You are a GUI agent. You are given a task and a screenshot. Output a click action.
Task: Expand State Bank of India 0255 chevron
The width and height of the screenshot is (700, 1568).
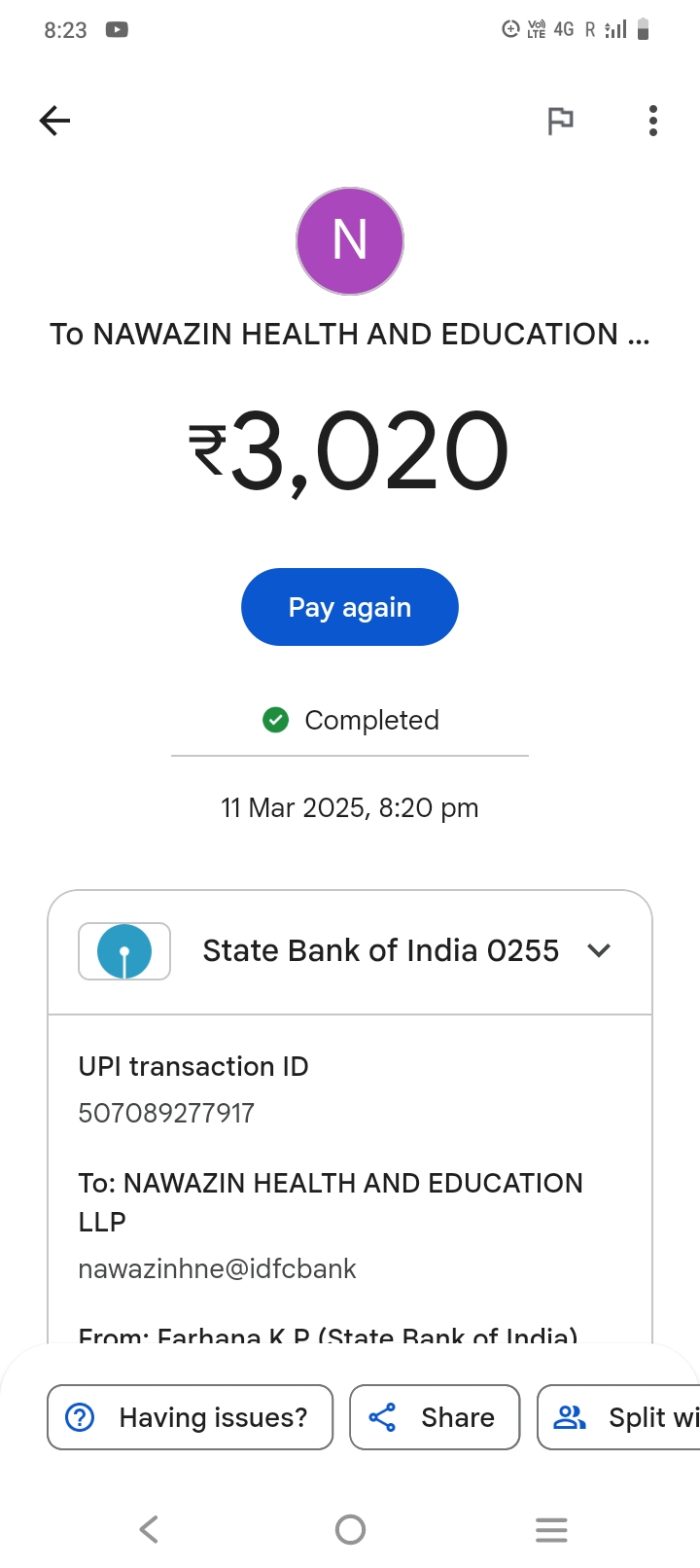[599, 950]
